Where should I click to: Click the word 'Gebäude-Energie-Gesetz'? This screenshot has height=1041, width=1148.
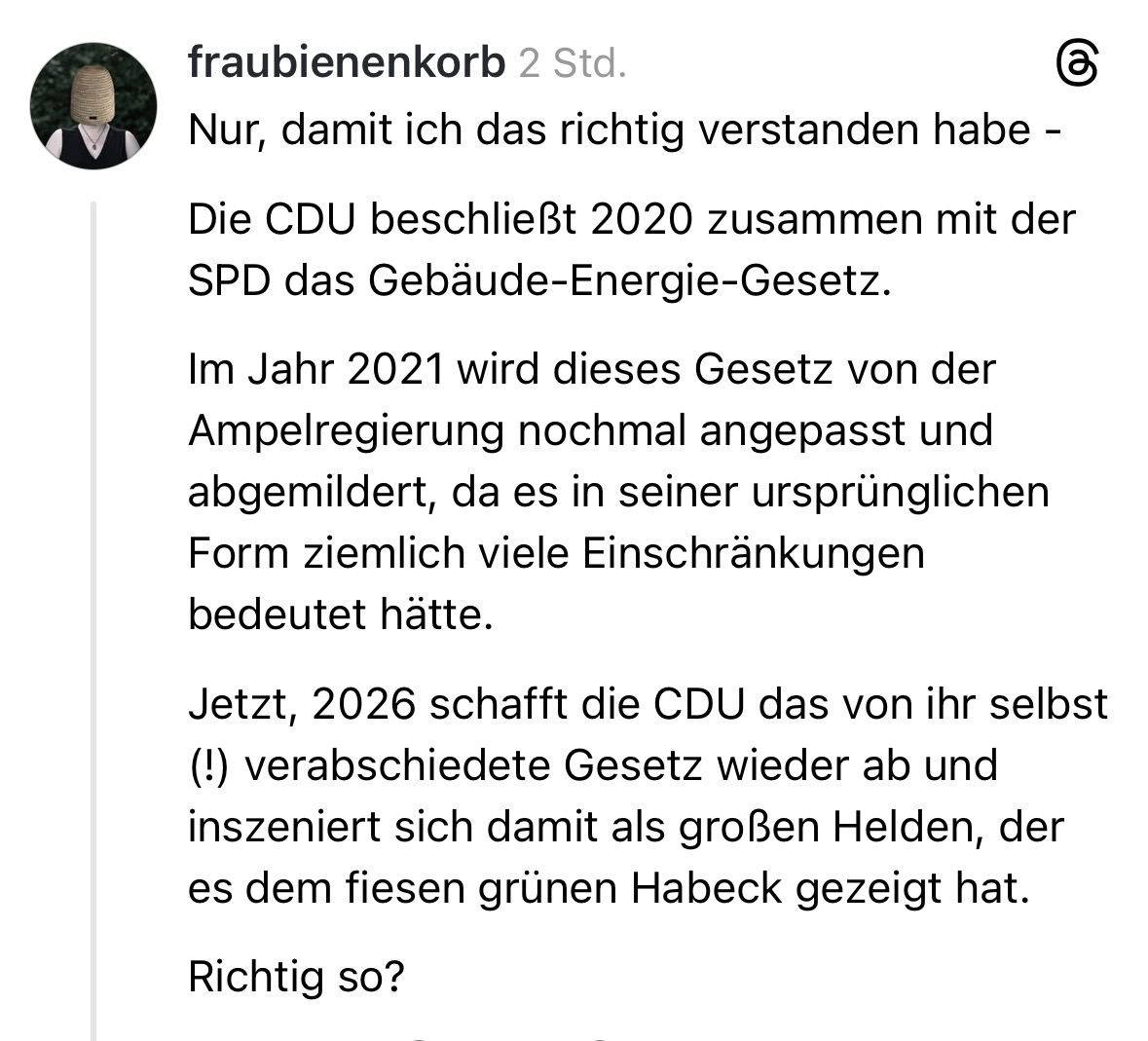pos(628,281)
